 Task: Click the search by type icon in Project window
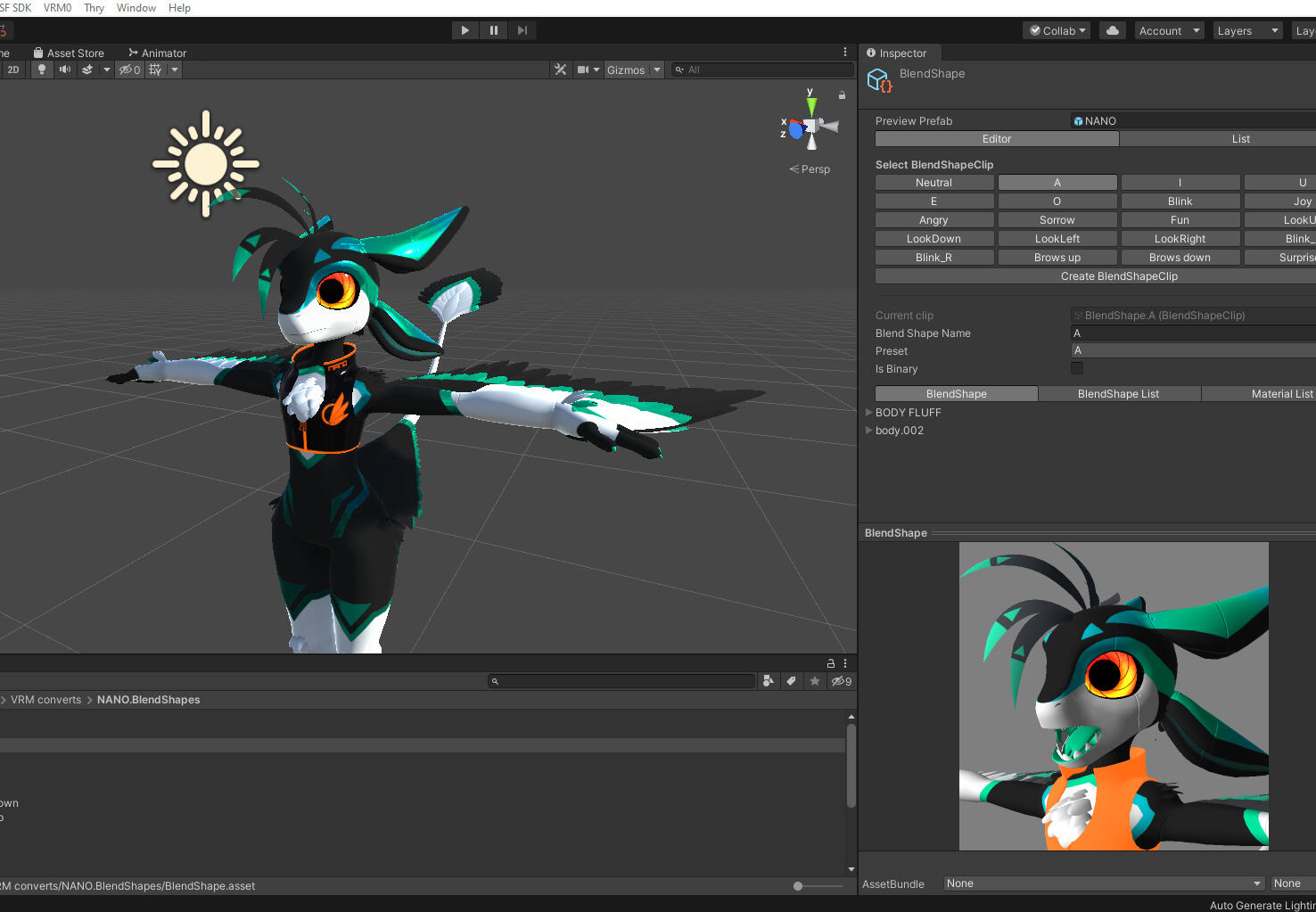coord(769,680)
